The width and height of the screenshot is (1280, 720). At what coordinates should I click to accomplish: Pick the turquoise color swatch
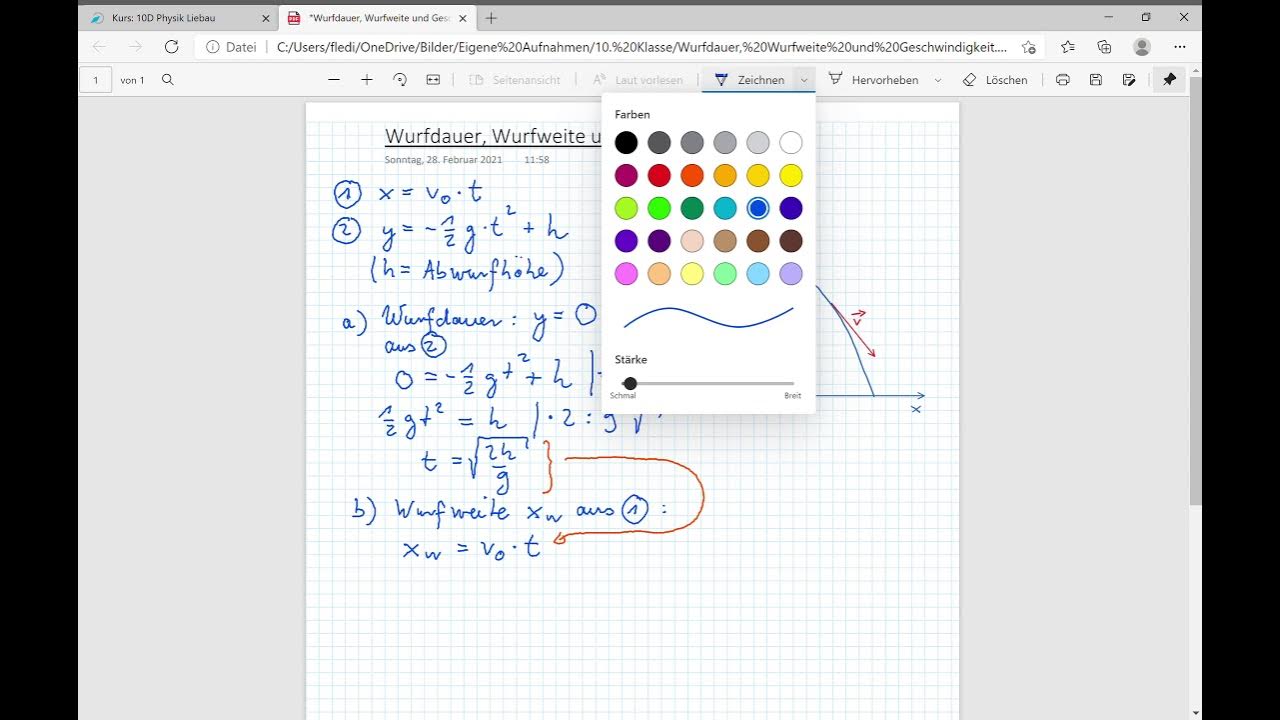tap(725, 208)
